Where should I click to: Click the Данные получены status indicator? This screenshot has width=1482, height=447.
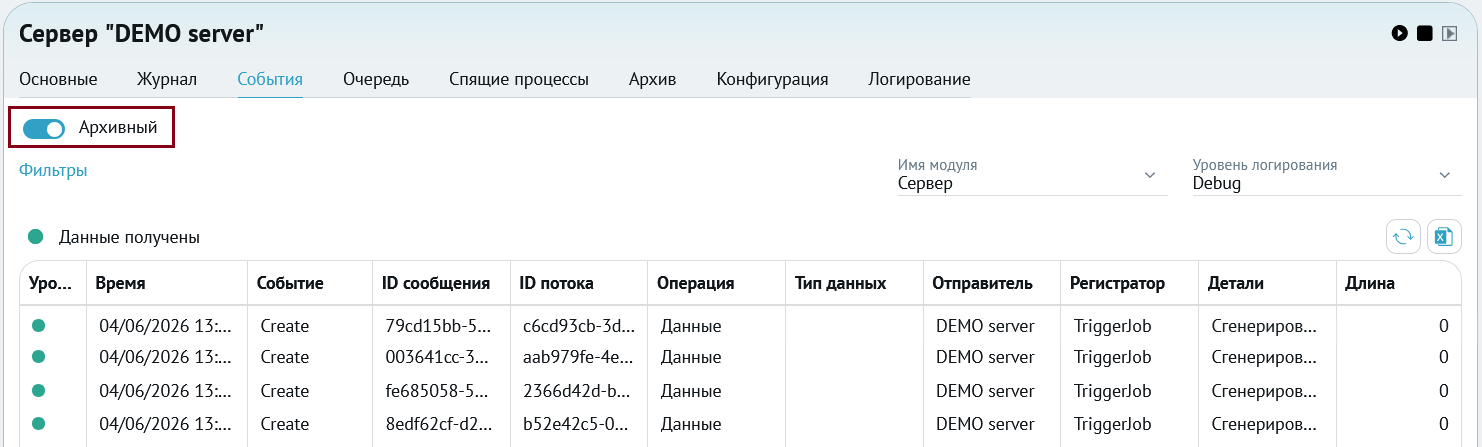(36, 237)
